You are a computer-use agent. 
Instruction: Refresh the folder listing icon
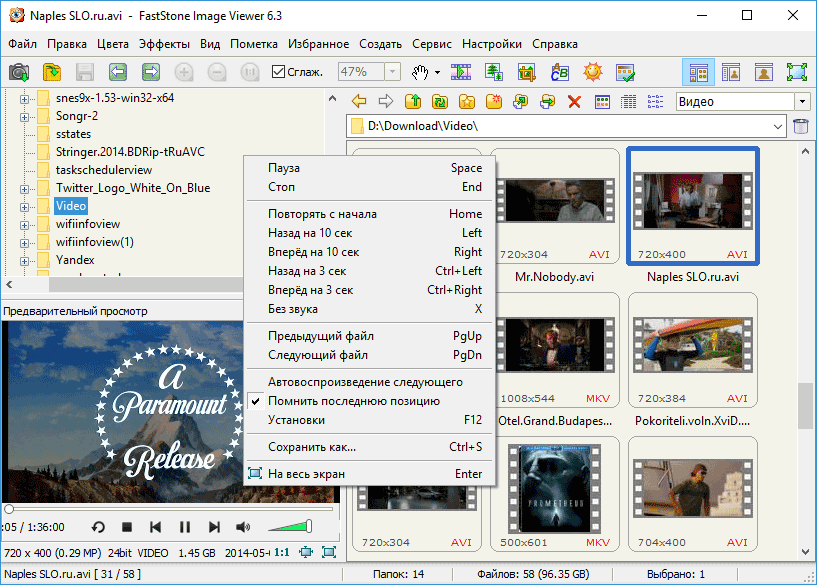tap(440, 101)
